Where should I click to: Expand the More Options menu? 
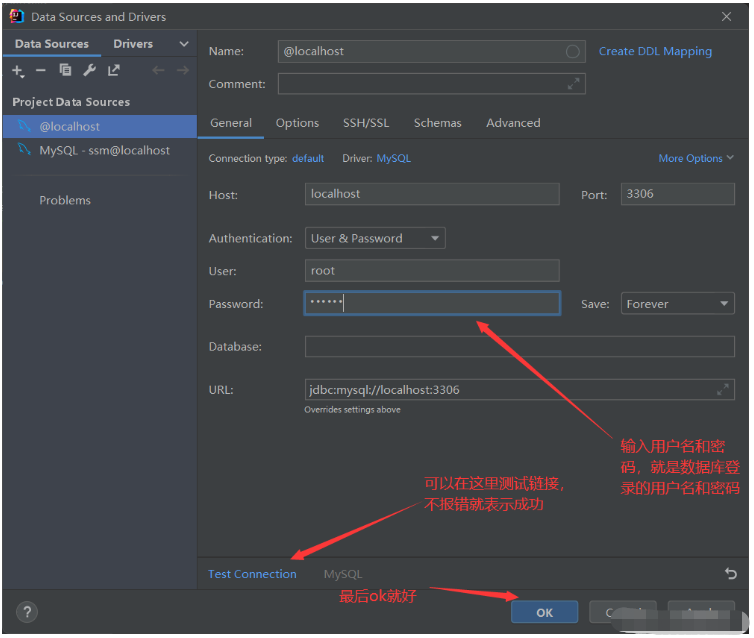[x=695, y=158]
